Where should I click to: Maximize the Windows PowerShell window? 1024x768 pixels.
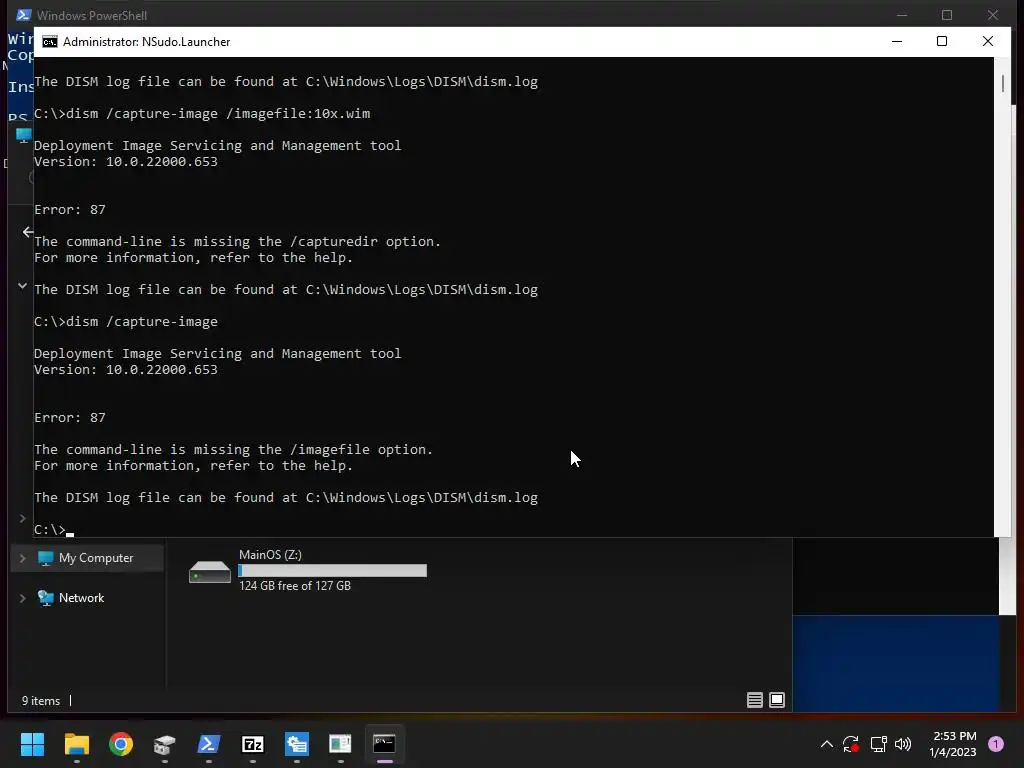(x=947, y=14)
